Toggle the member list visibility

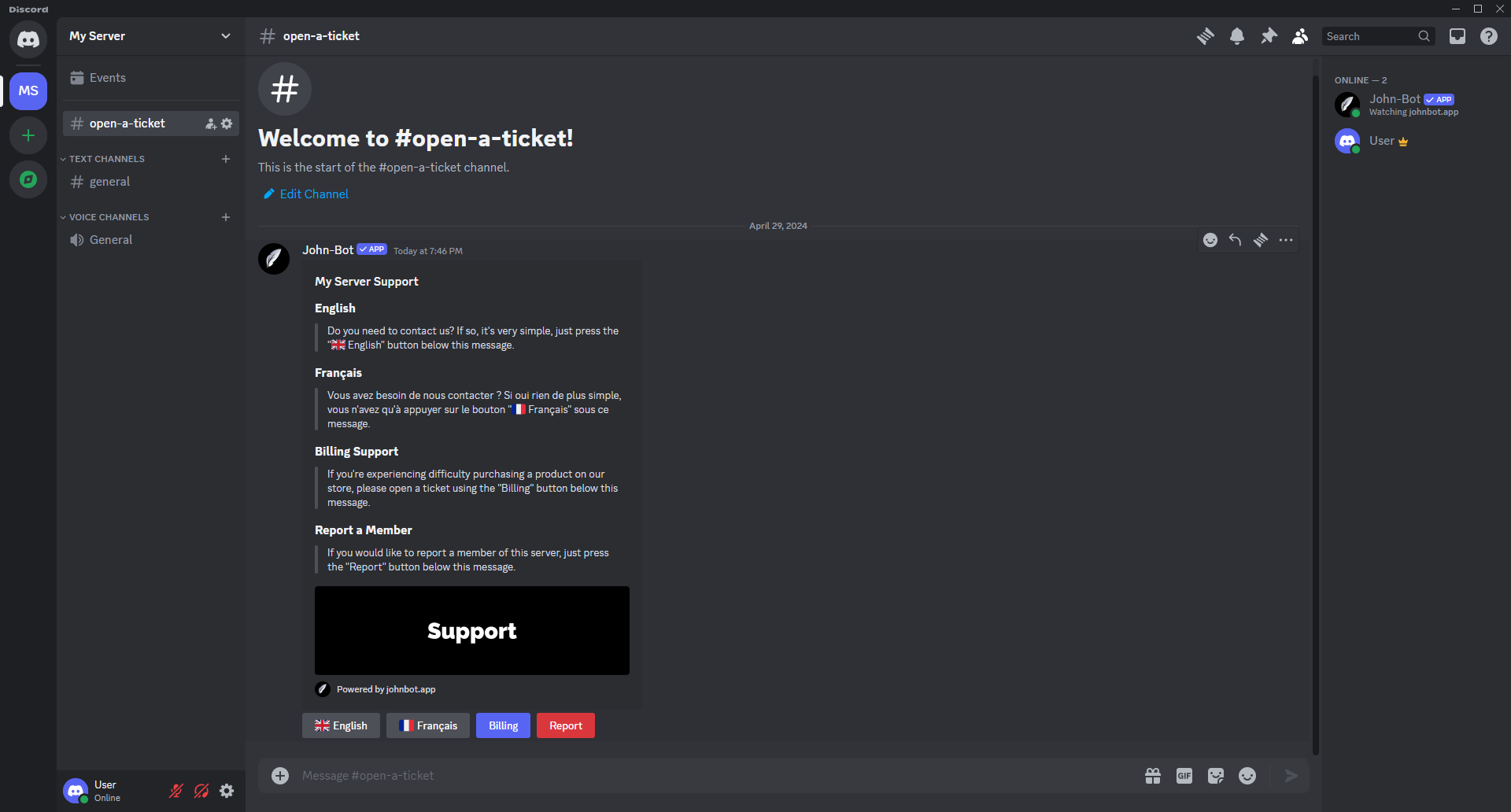[x=1300, y=36]
